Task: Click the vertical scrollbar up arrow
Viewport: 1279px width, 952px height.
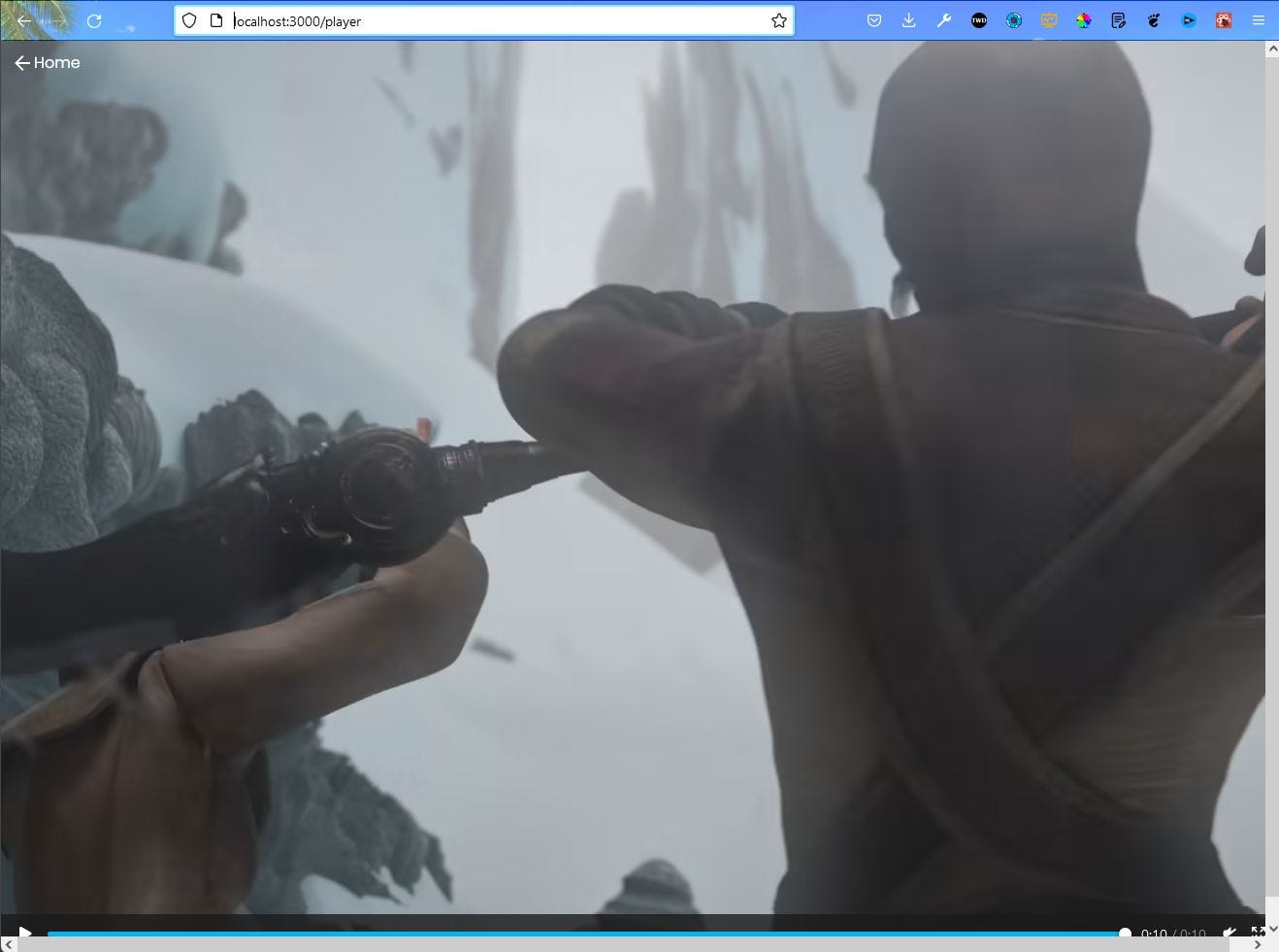Action: 1272,49
